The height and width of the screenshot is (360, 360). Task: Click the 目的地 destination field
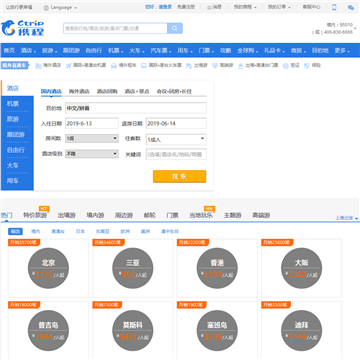[x=136, y=108]
